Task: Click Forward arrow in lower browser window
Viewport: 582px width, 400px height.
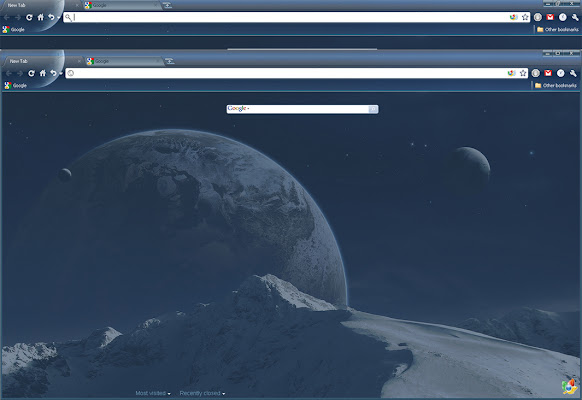Action: pyautogui.click(x=20, y=73)
